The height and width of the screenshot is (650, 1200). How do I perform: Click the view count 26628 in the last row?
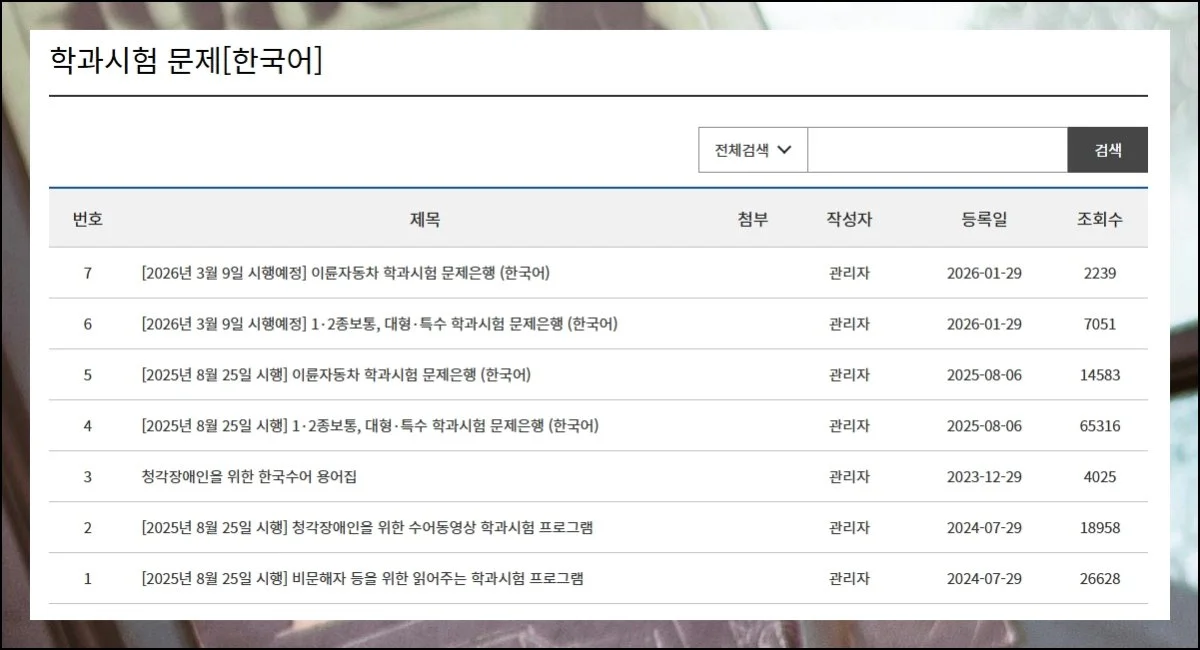pyautogui.click(x=1099, y=579)
